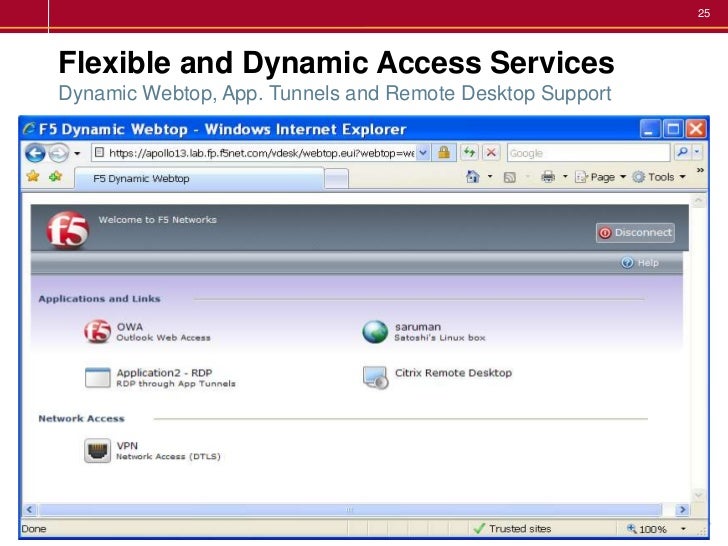Click the Home page icon
The height and width of the screenshot is (546, 728).
point(473,176)
